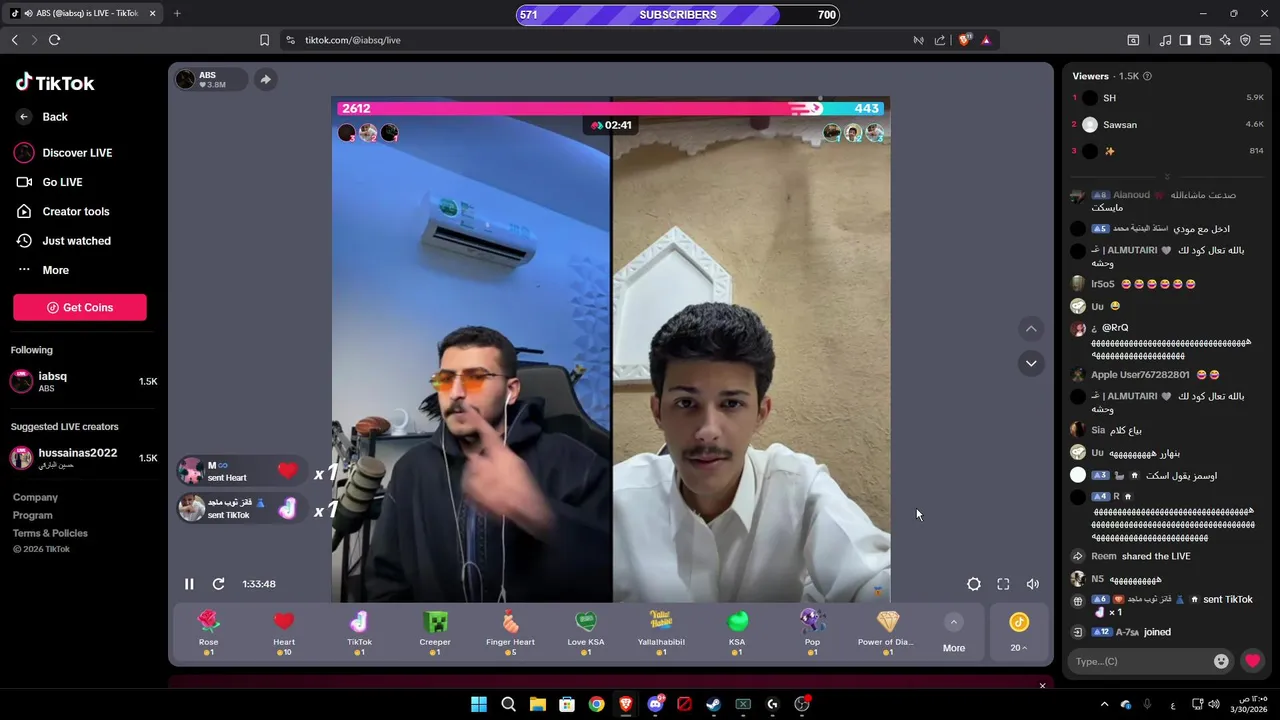Reload the browser page

pyautogui.click(x=54, y=40)
